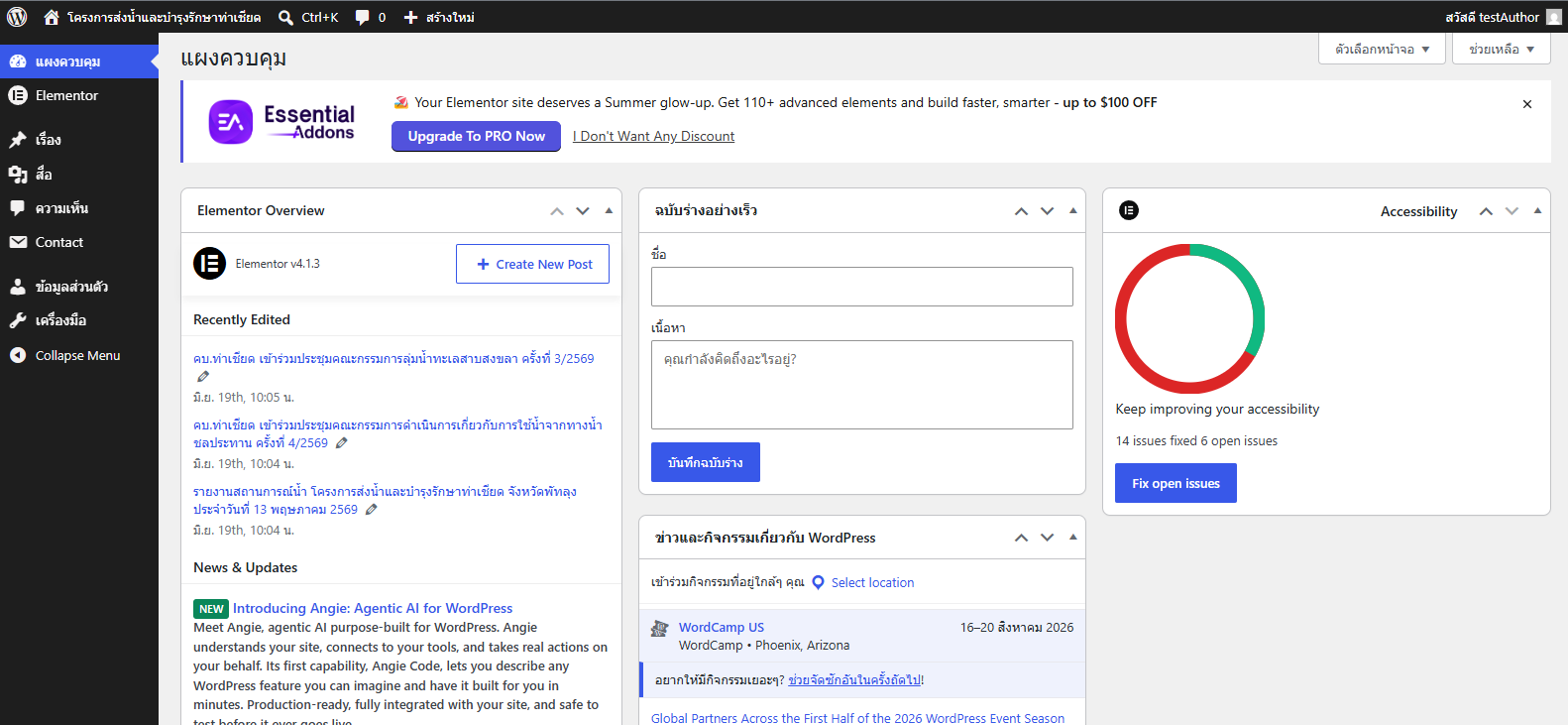The image size is (1568, 725).
Task: Open the comments bubble in the admin bar
Action: coord(371,17)
